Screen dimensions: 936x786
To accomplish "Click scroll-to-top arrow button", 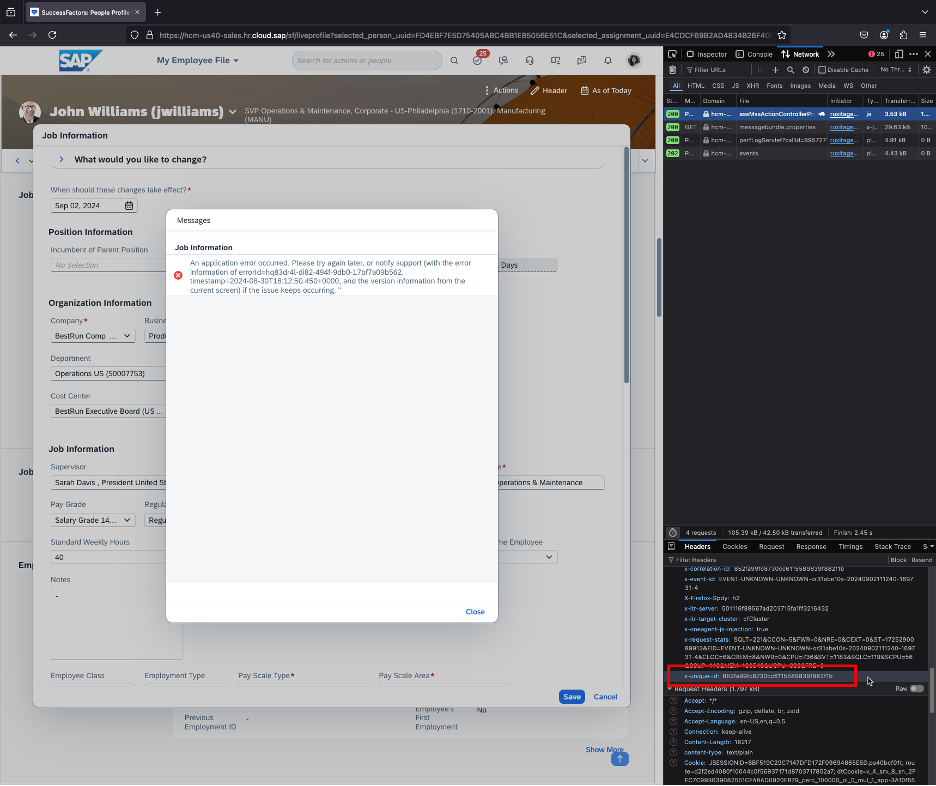I will coord(620,759).
